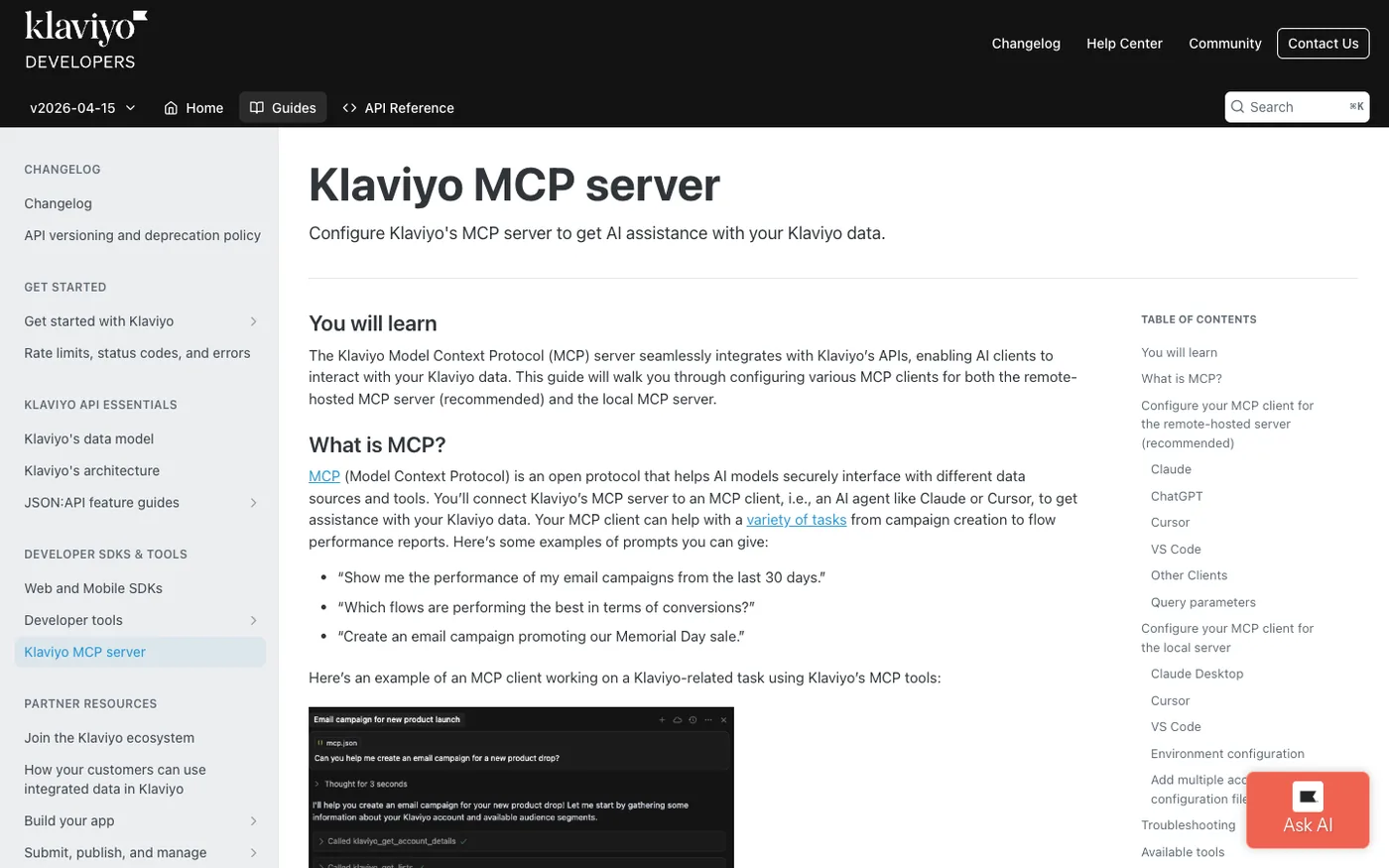Viewport: 1389px width, 868px height.
Task: Expand the Developer tools chevron
Action: pos(254,620)
